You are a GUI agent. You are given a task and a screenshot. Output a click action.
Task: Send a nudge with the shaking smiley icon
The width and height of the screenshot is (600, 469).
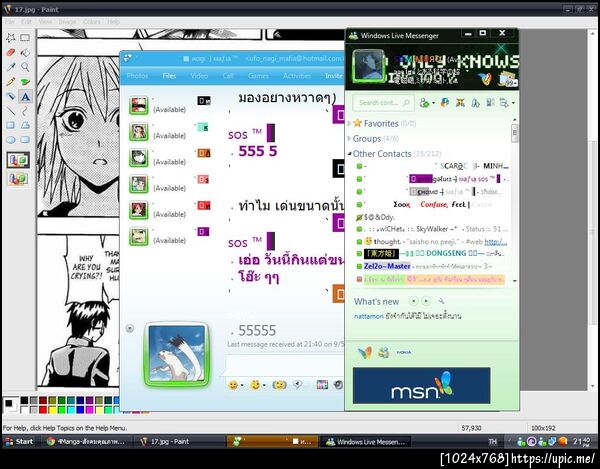click(279, 385)
